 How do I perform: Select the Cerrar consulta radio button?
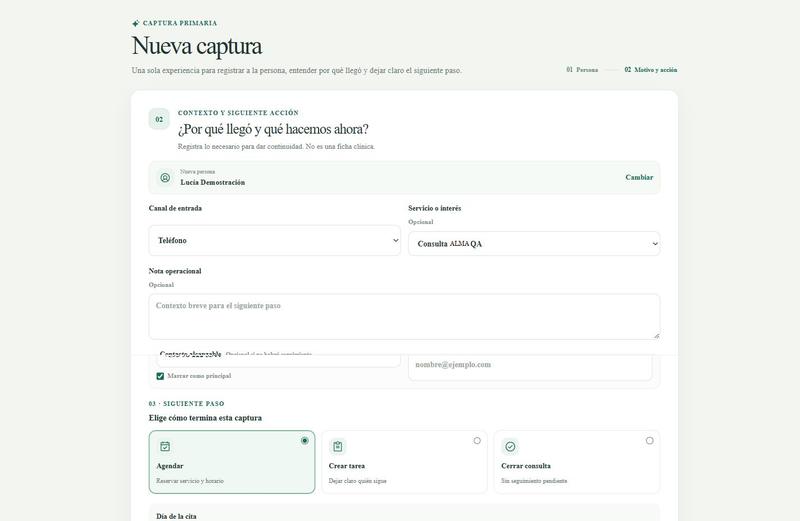[x=649, y=440]
